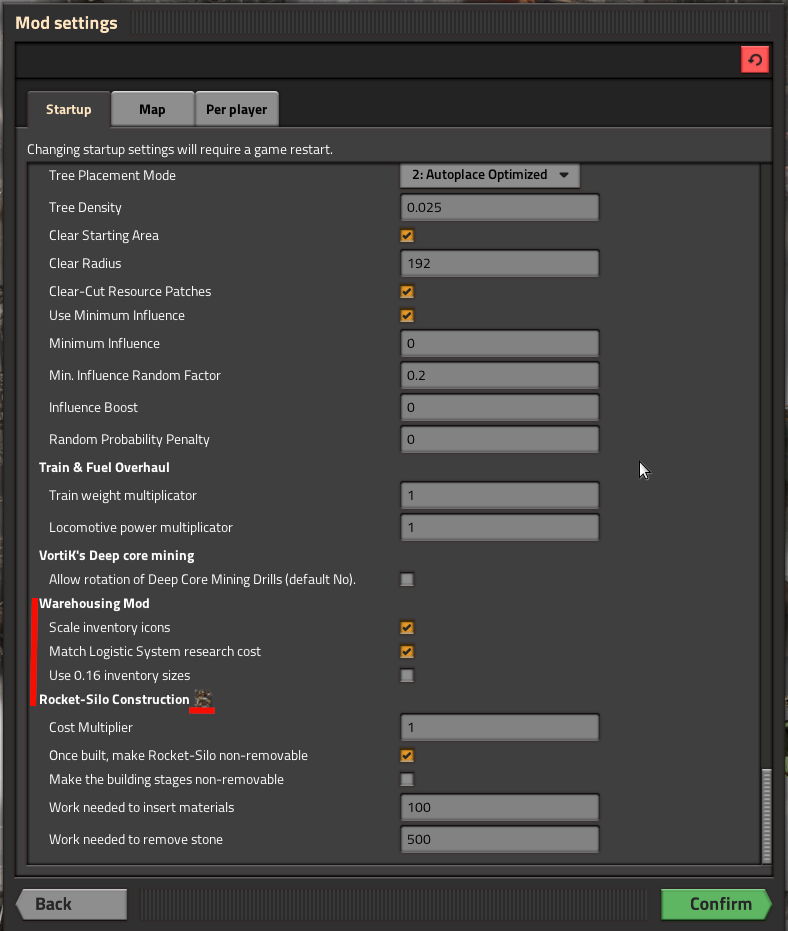Toggle Scale inventory icons checkbox
The width and height of the screenshot is (788, 931).
pos(407,628)
